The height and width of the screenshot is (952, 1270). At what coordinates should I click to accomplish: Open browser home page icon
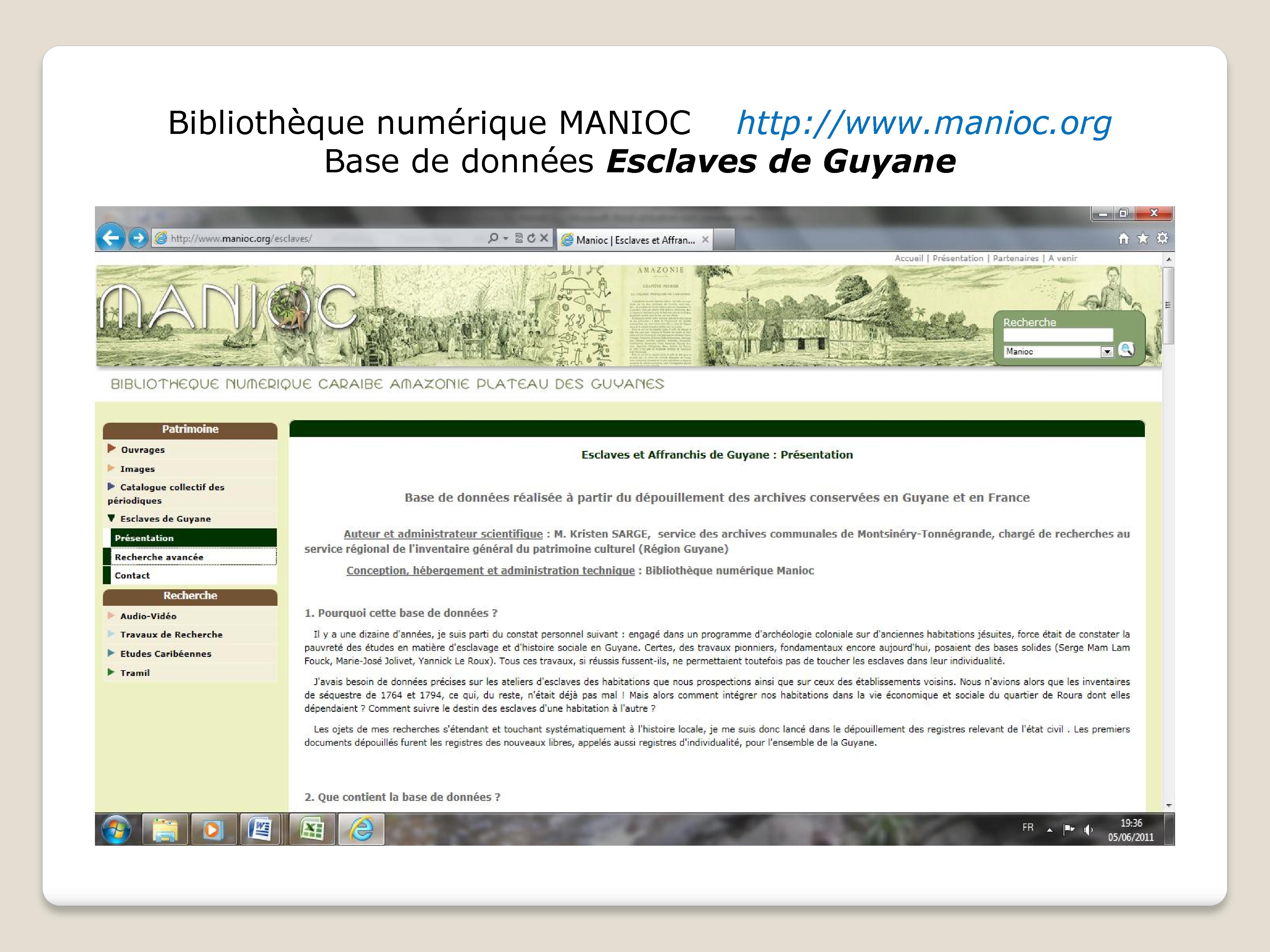pos(1124,238)
